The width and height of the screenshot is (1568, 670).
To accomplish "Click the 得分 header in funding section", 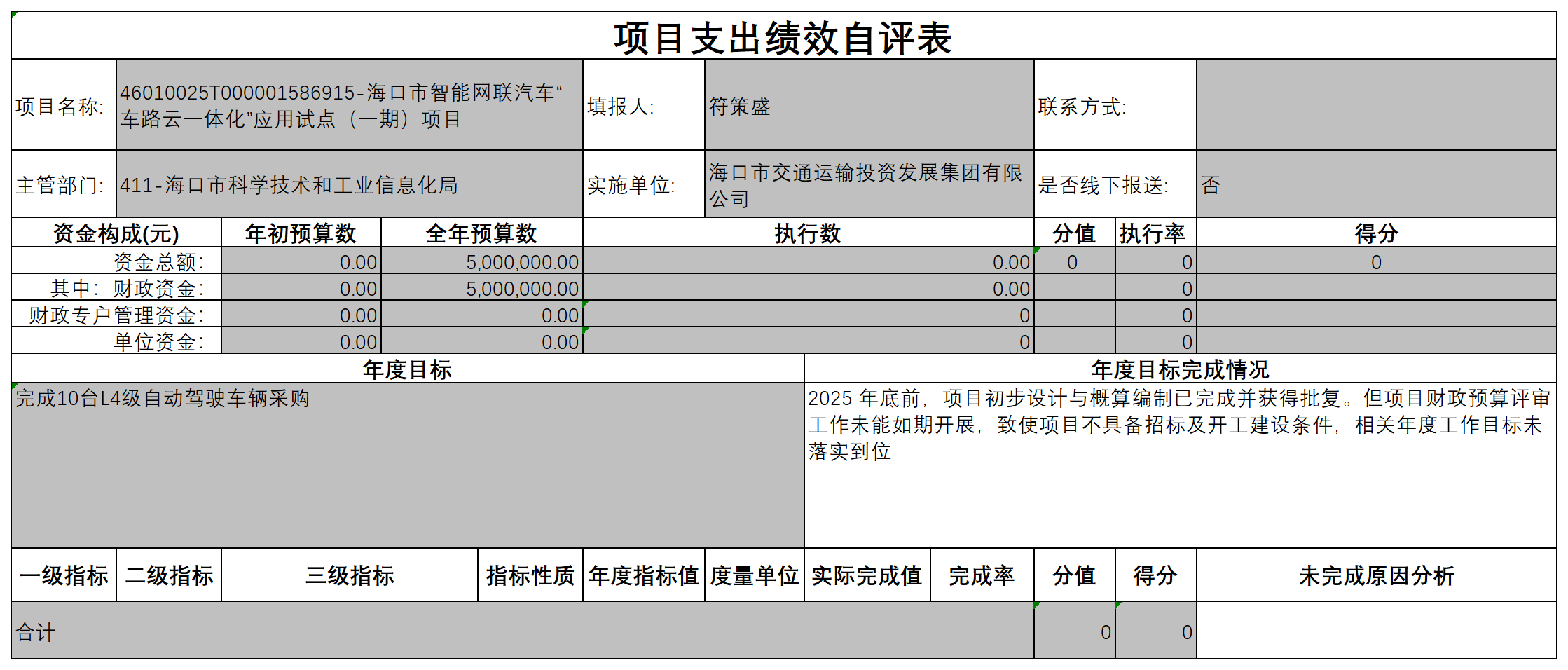I will click(x=1377, y=233).
